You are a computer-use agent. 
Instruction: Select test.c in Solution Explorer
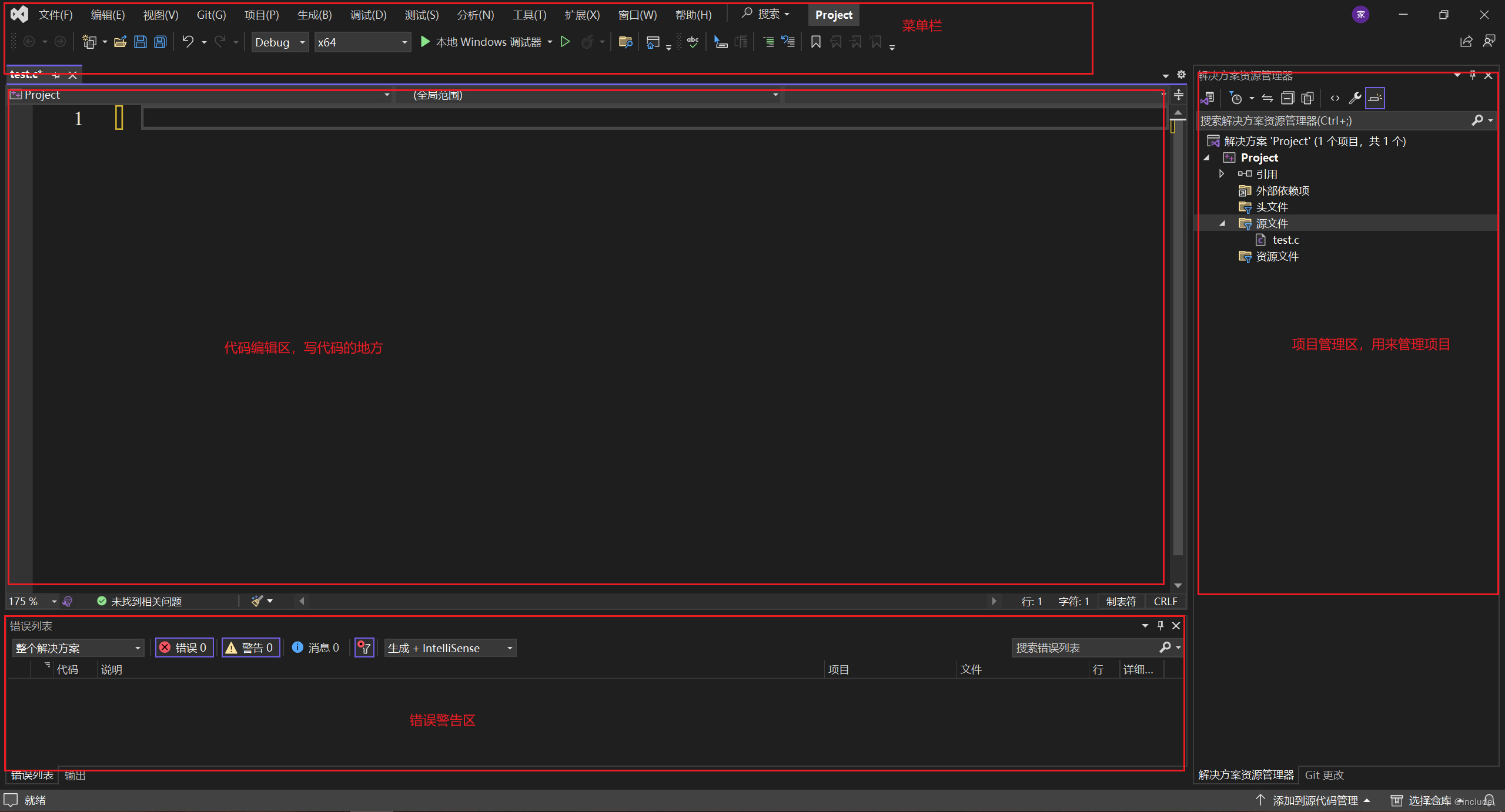pyautogui.click(x=1286, y=240)
